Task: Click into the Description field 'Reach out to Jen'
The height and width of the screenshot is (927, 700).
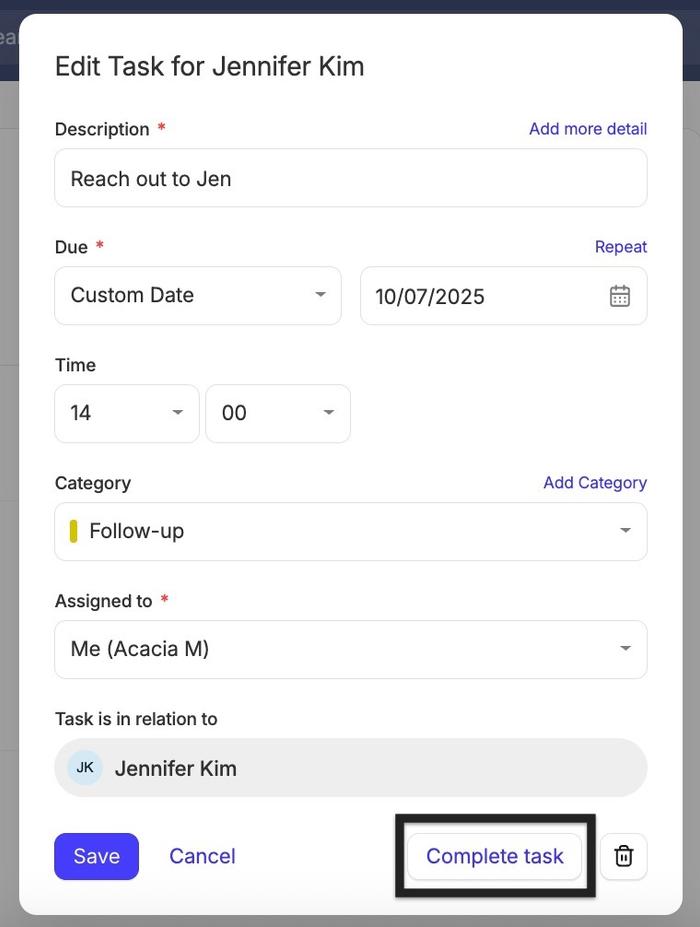Action: click(x=350, y=179)
